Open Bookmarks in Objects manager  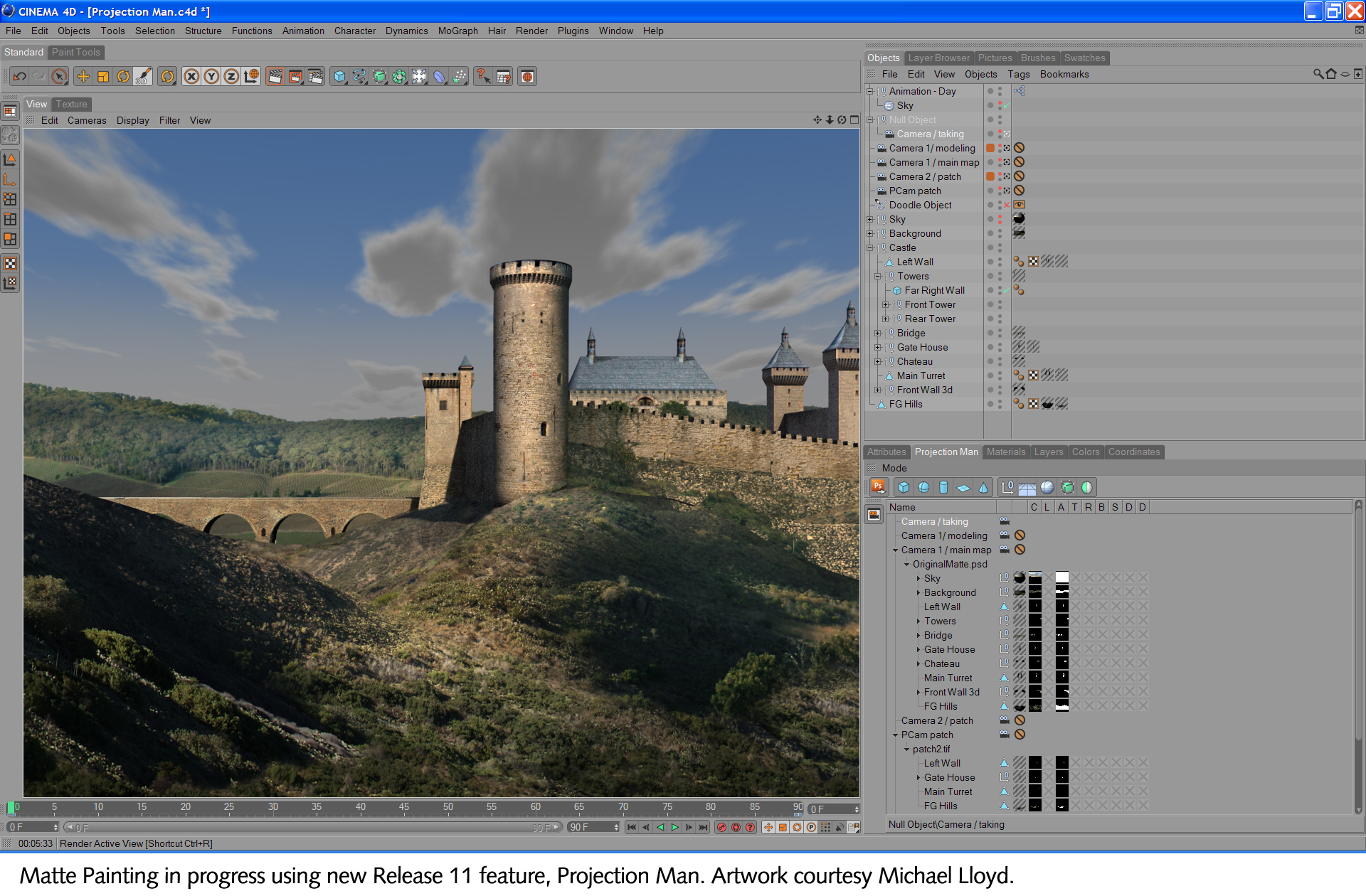click(1064, 74)
